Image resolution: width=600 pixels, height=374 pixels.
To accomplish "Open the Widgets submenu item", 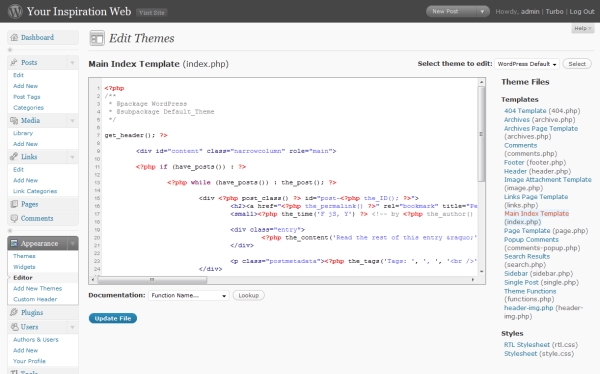I will pos(24,267).
